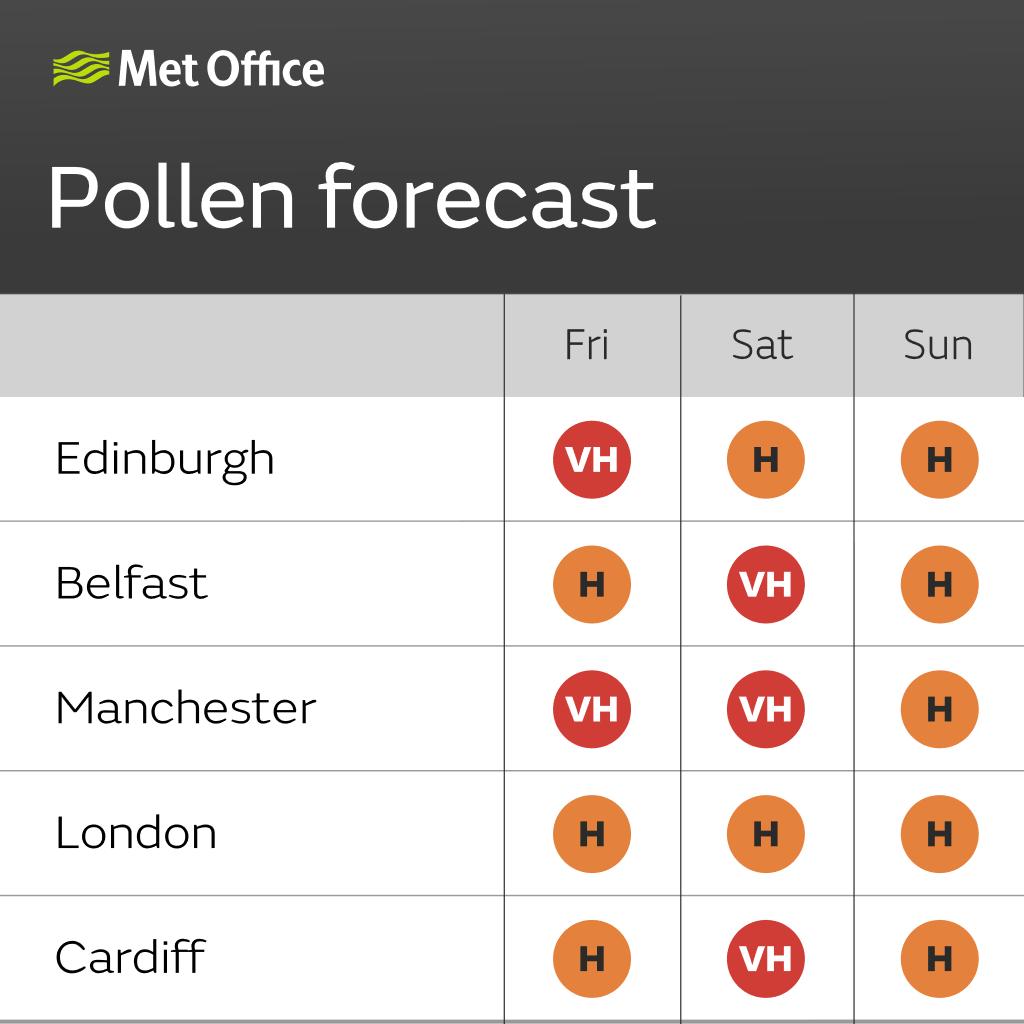The image size is (1024, 1024).
Task: Click the Met Office logo
Action: click(188, 69)
